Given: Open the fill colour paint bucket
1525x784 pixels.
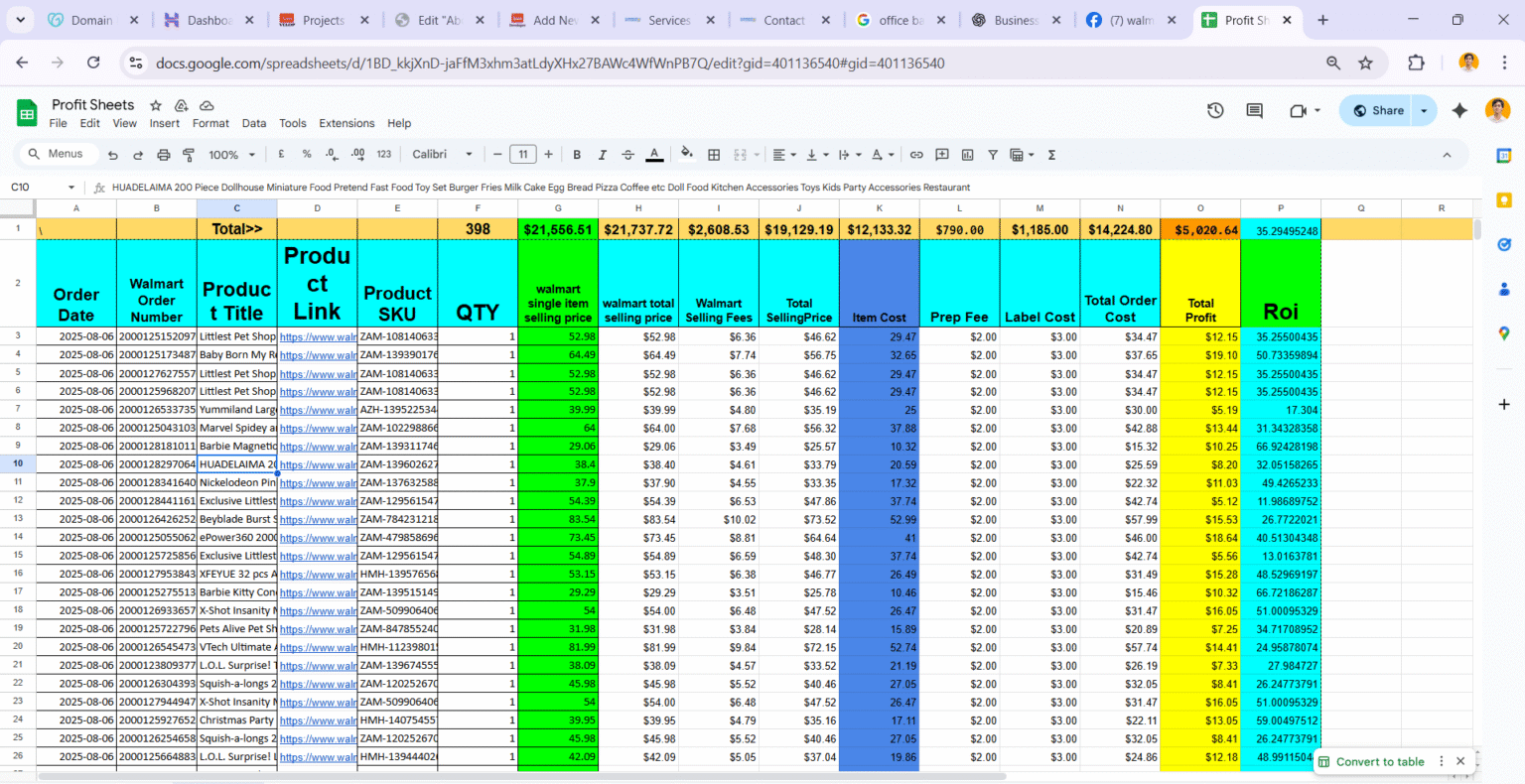Looking at the screenshot, I should tap(686, 155).
